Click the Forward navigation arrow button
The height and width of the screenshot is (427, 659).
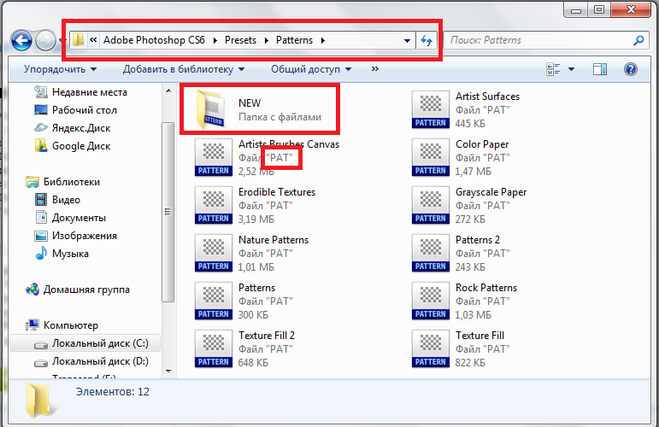[x=45, y=41]
